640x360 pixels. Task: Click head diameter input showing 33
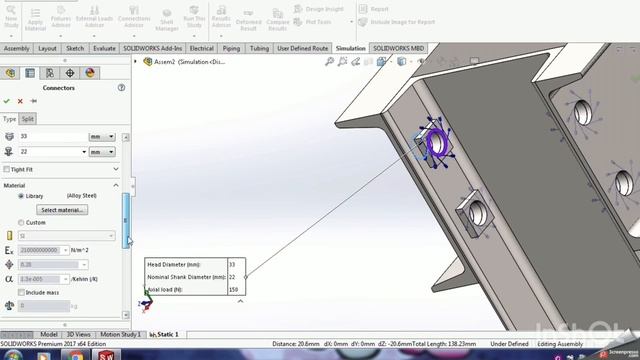[x=52, y=136]
